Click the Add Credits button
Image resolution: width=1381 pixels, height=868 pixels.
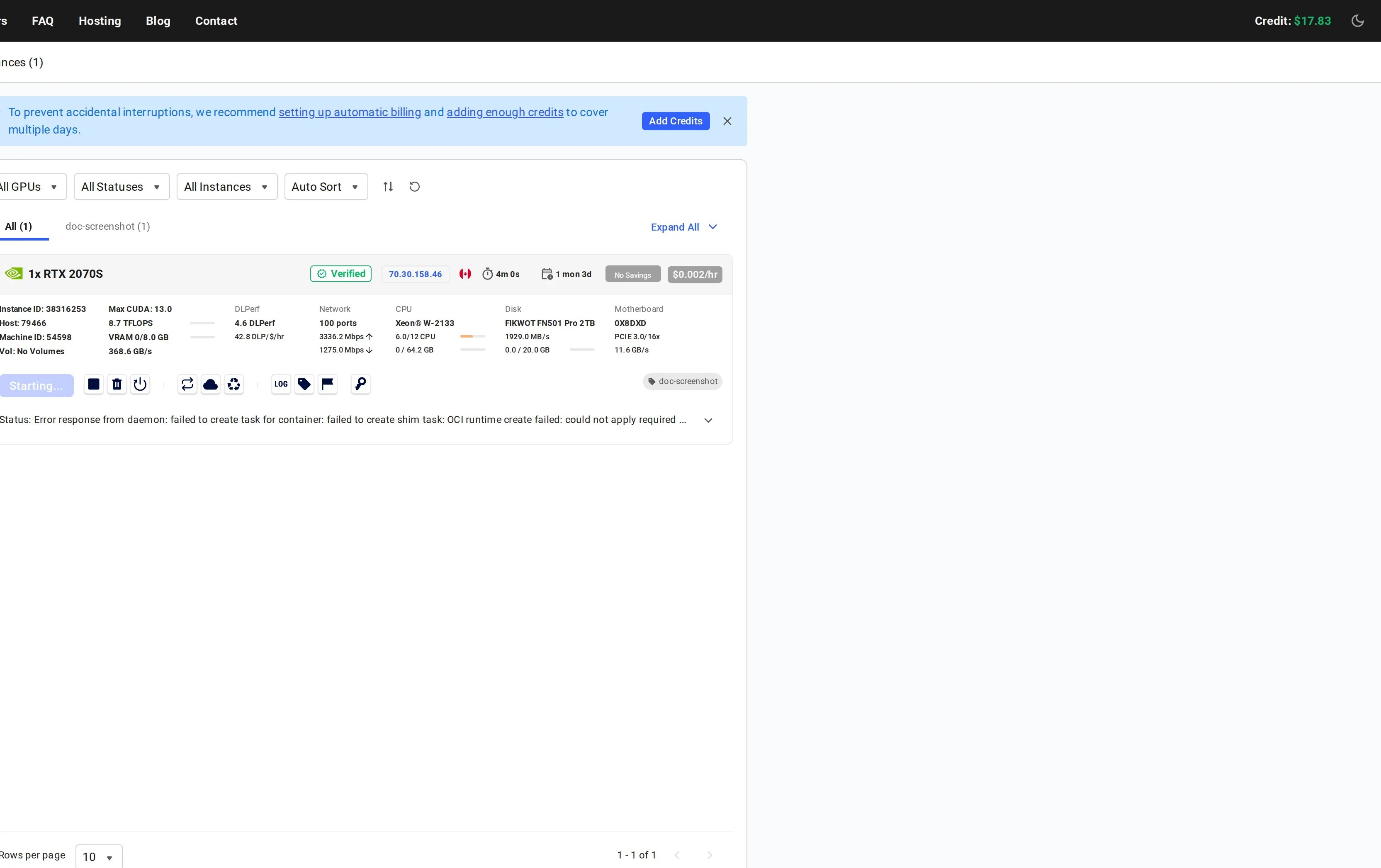click(x=676, y=121)
